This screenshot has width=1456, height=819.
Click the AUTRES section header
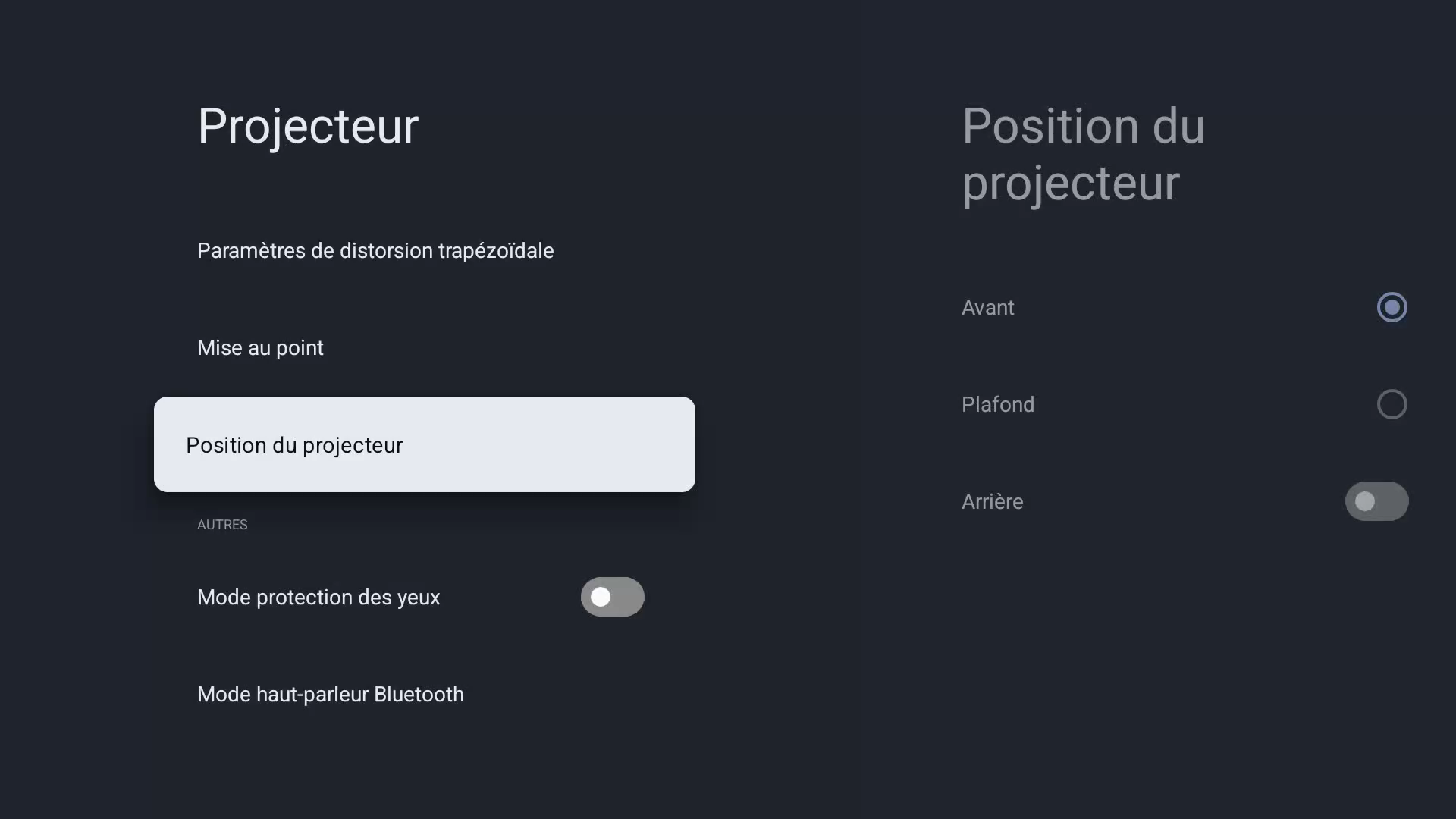pyautogui.click(x=222, y=525)
